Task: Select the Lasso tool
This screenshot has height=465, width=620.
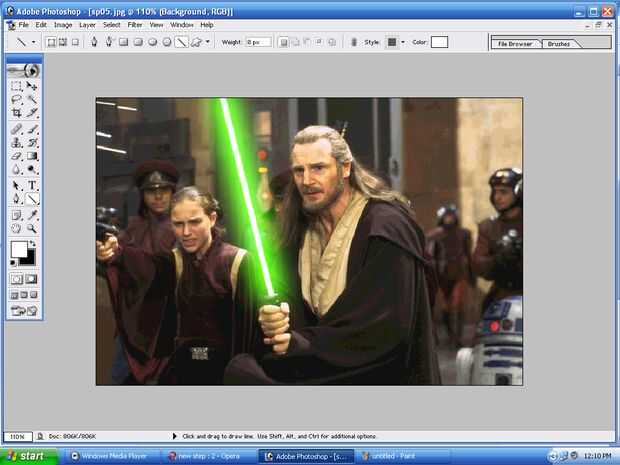Action: click(16, 99)
